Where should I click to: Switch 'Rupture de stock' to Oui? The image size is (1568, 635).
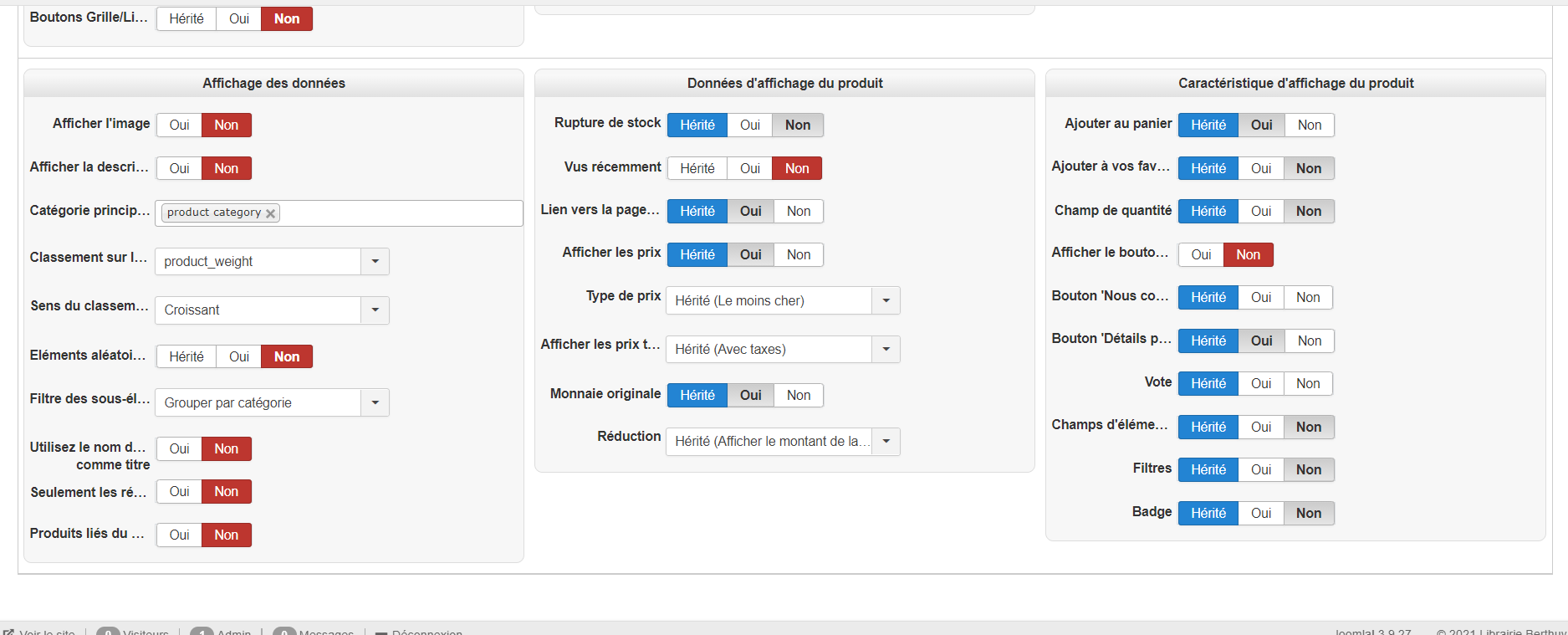(749, 125)
